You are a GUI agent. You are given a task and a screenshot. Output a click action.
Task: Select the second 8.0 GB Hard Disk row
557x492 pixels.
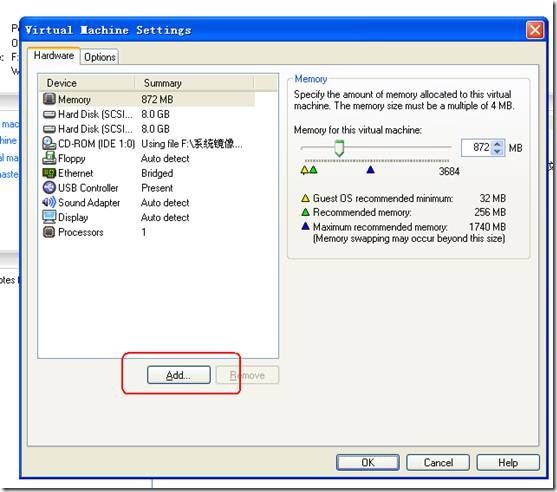click(148, 129)
